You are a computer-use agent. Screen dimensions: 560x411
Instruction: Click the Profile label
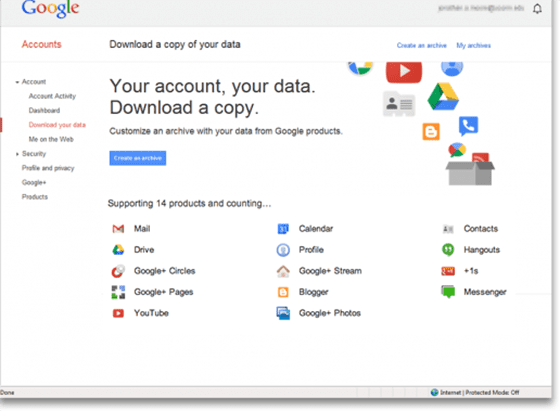311,250
